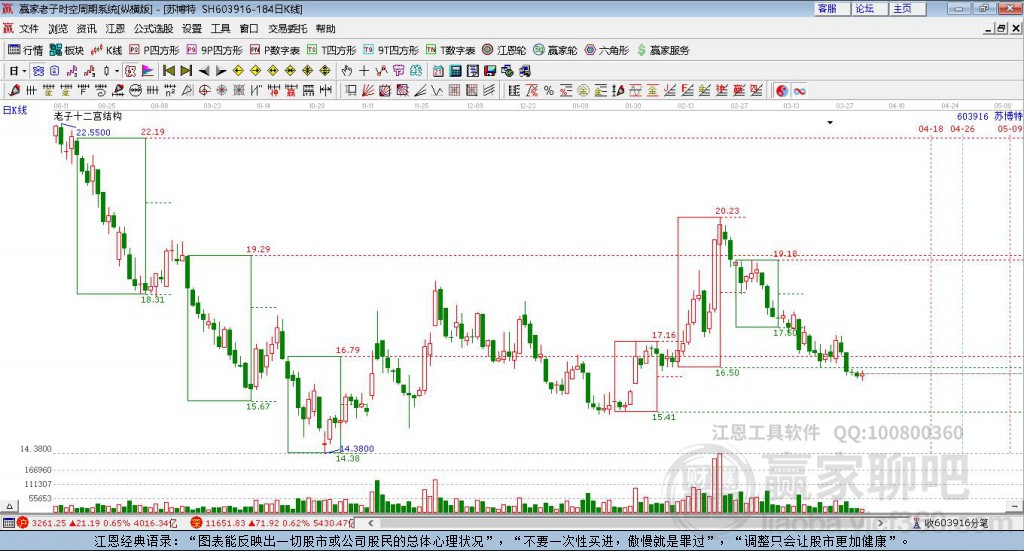Image resolution: width=1024 pixels, height=551 pixels.
Task: Select the zigzag wave line tool
Action: (436, 91)
